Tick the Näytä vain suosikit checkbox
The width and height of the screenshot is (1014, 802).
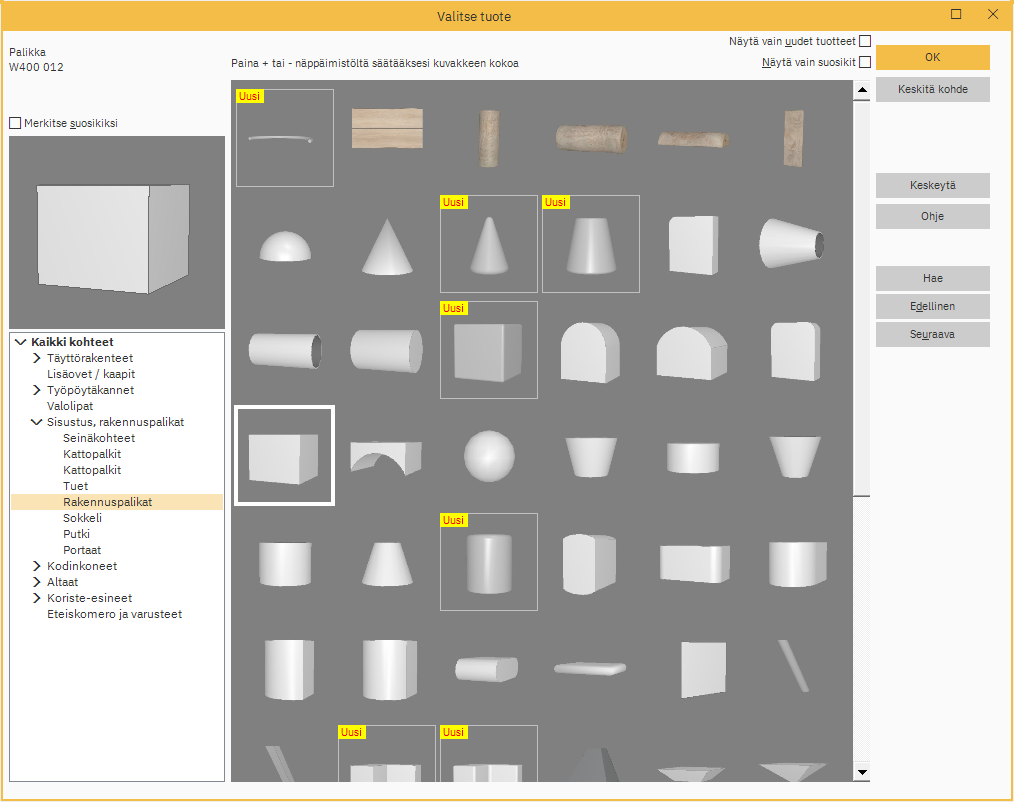(865, 62)
